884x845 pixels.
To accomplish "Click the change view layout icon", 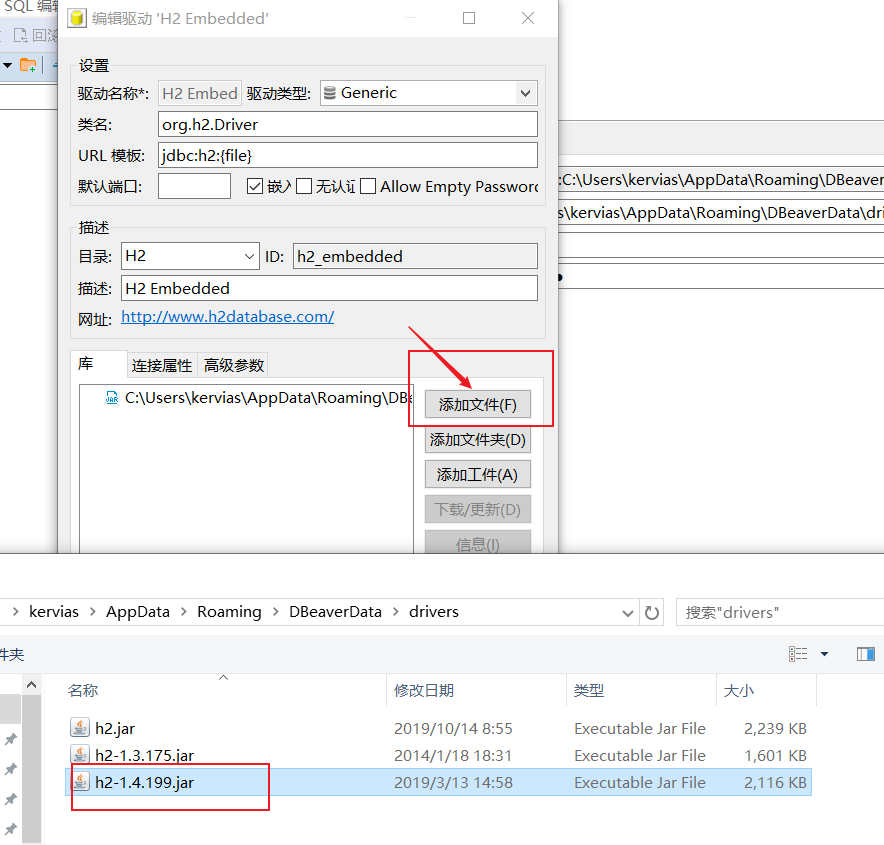I will coord(798,654).
